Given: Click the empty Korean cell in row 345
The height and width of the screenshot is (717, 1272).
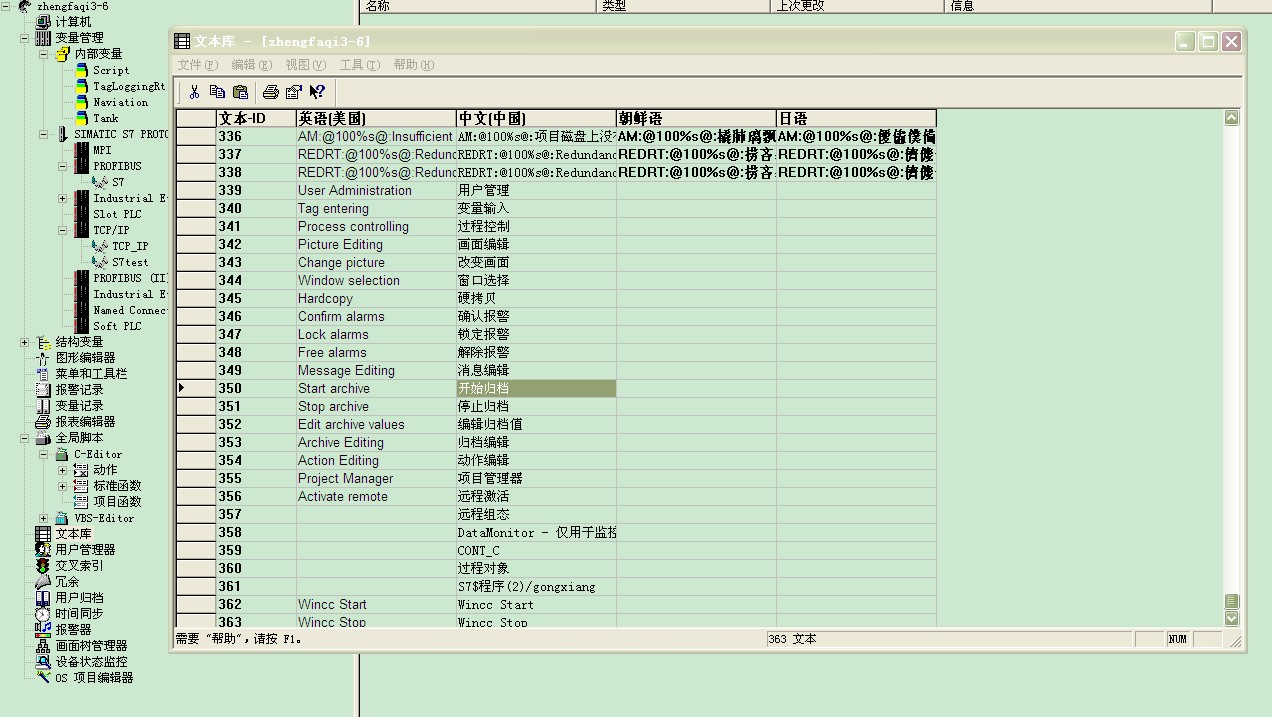Looking at the screenshot, I should 696,298.
